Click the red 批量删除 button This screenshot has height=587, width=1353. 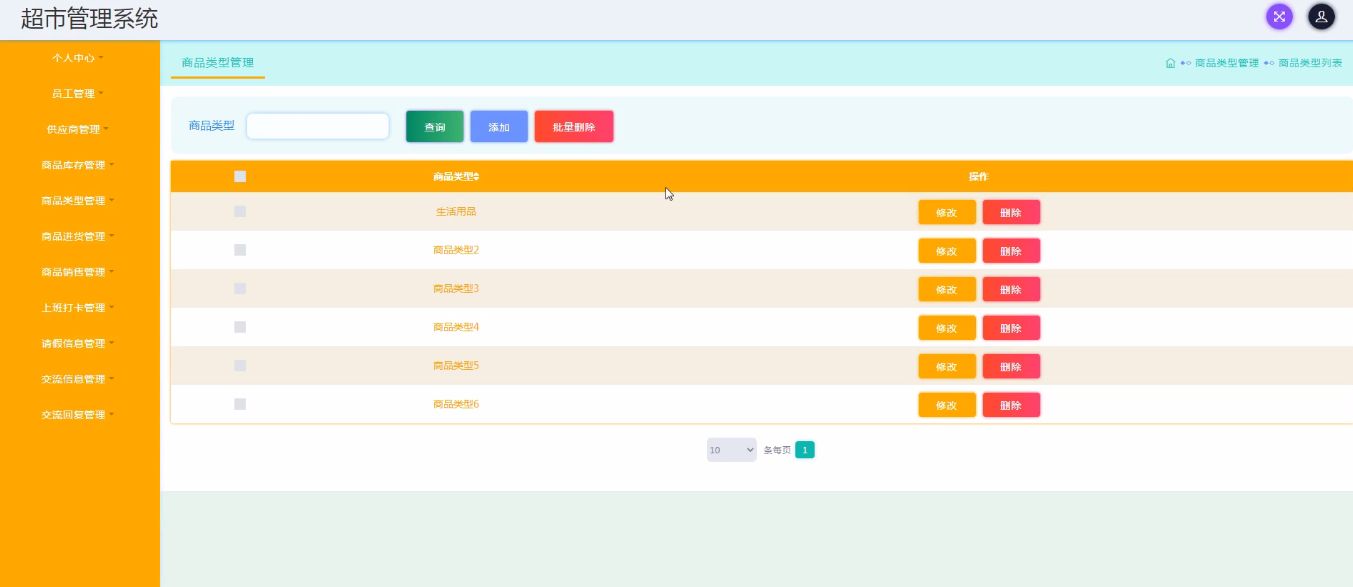pos(574,127)
